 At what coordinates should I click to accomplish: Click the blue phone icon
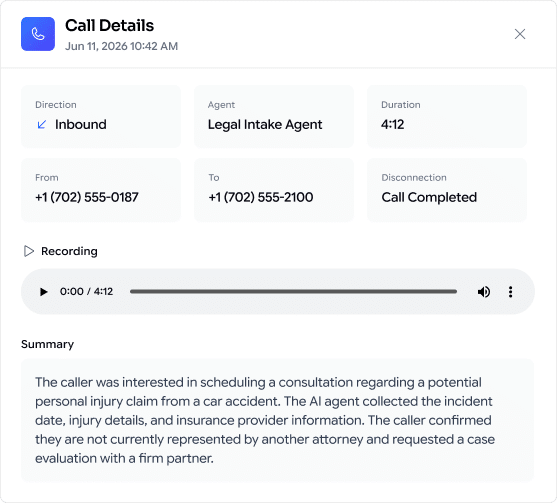point(38,34)
